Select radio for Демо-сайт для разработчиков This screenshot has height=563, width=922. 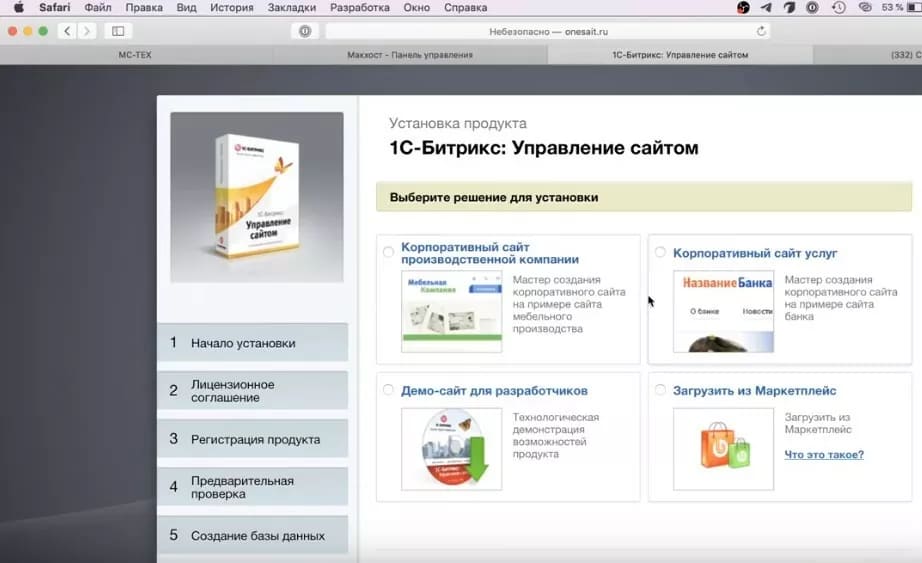(388, 389)
